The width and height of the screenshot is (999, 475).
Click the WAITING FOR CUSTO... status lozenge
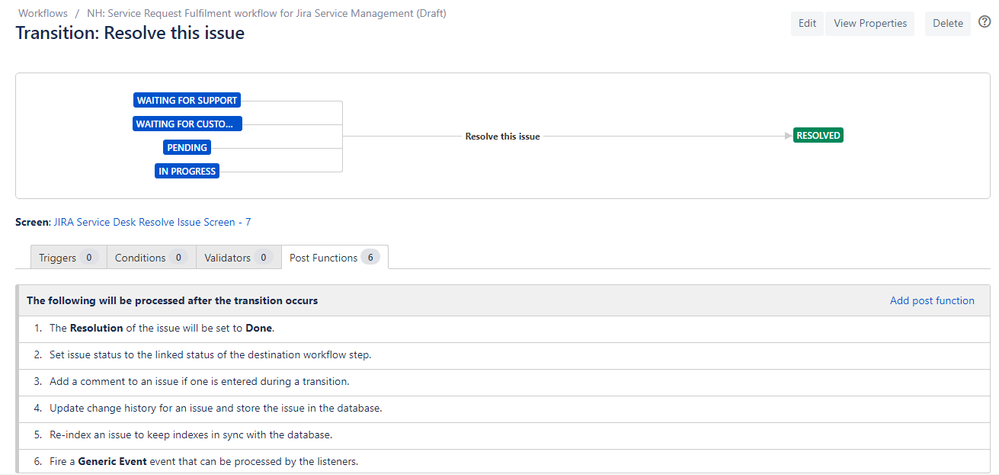pyautogui.click(x=187, y=124)
